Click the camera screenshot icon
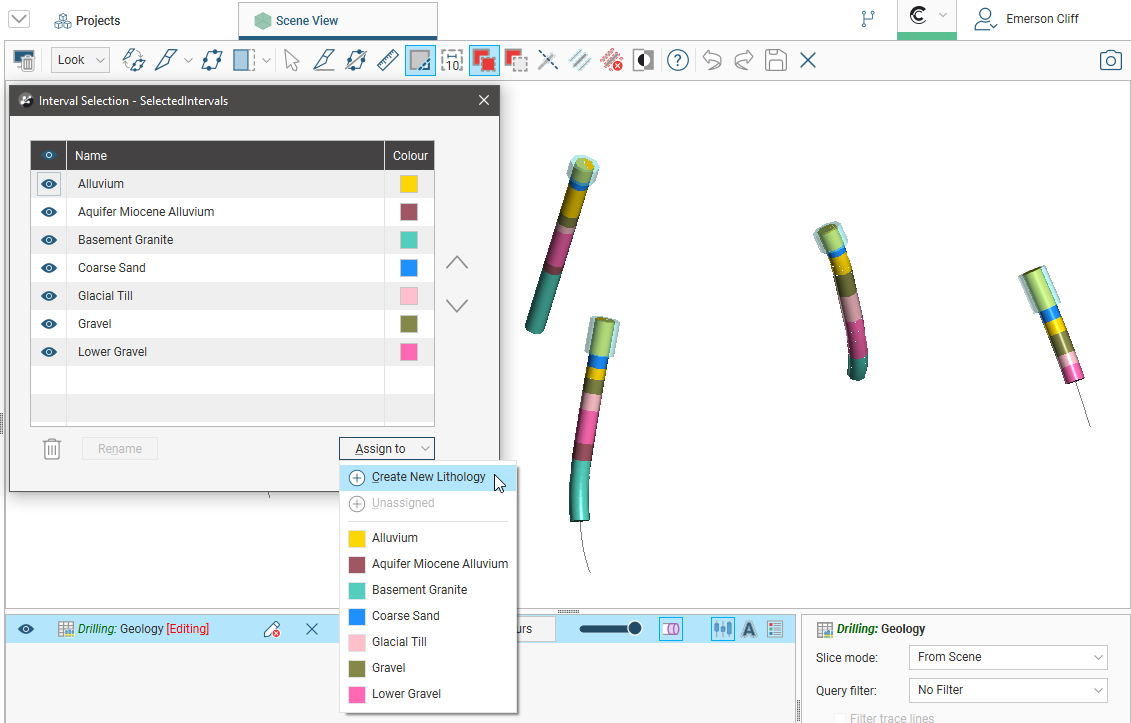This screenshot has height=723, width=1131. point(1110,60)
